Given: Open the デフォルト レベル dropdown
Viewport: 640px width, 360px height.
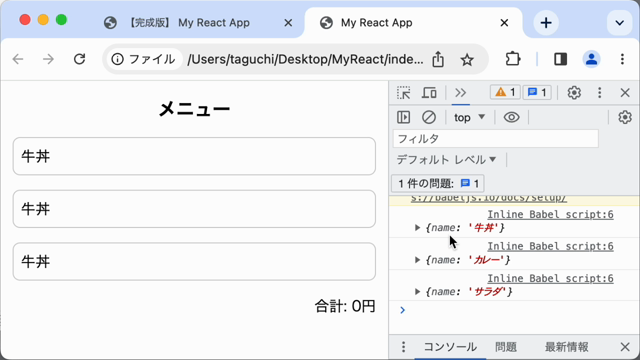Looking at the screenshot, I should (x=447, y=160).
